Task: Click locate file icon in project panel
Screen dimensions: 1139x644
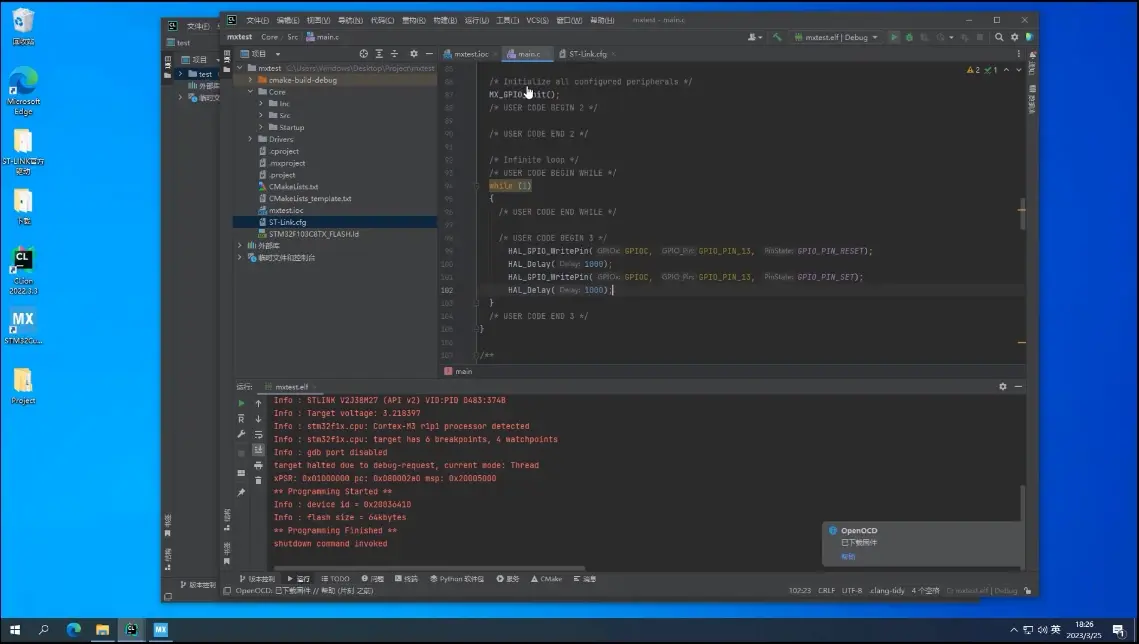Action: point(363,54)
